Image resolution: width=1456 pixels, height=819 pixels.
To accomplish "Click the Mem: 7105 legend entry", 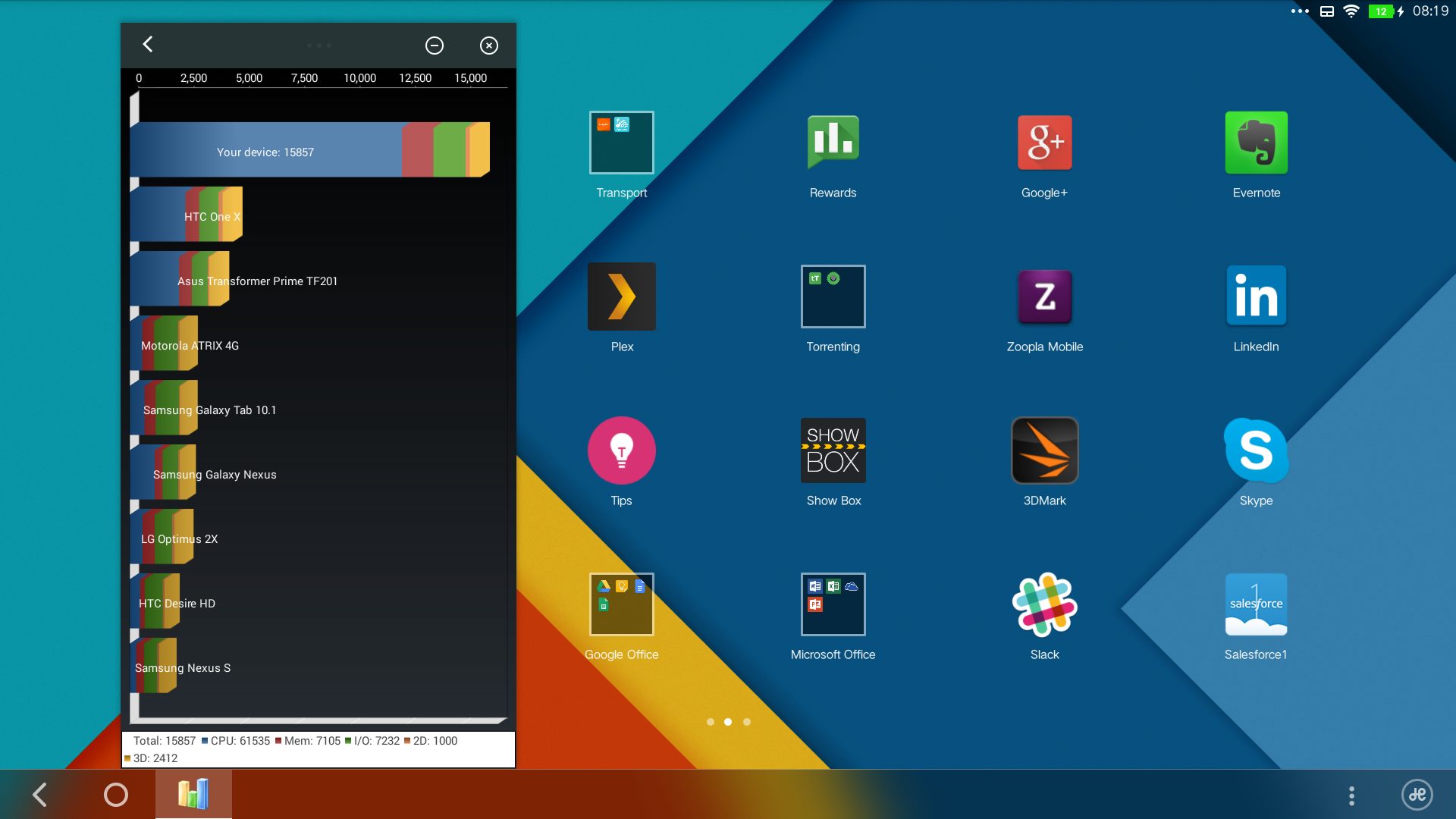I will (308, 741).
